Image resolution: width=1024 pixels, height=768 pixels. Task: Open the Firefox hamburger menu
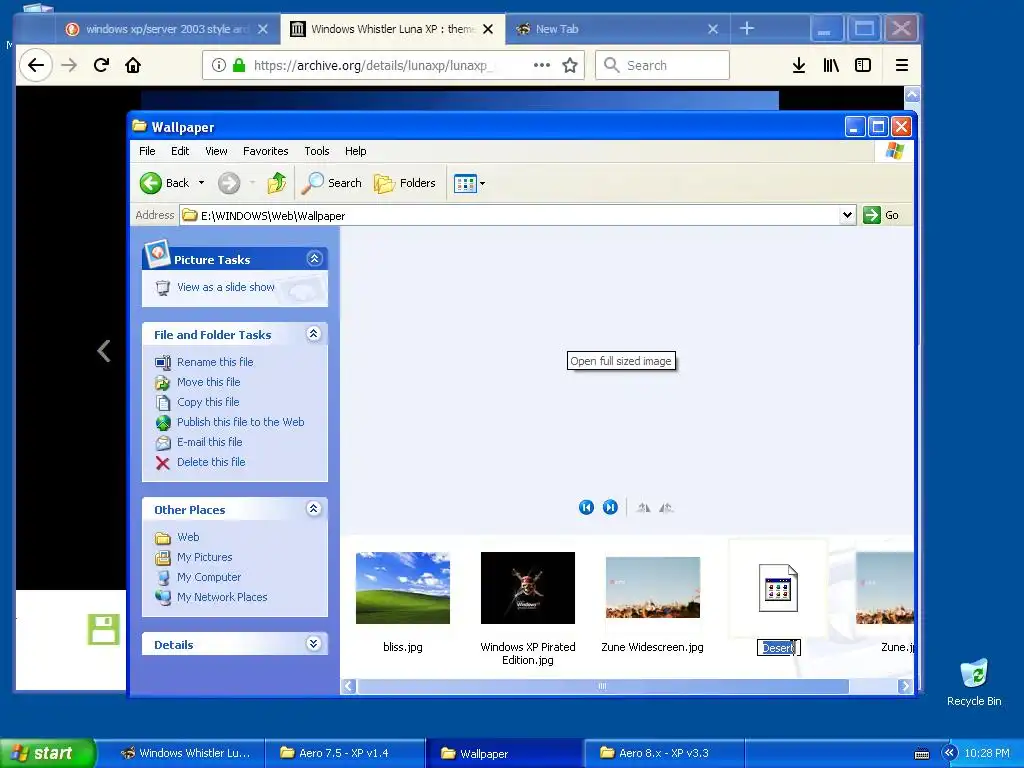click(x=902, y=65)
